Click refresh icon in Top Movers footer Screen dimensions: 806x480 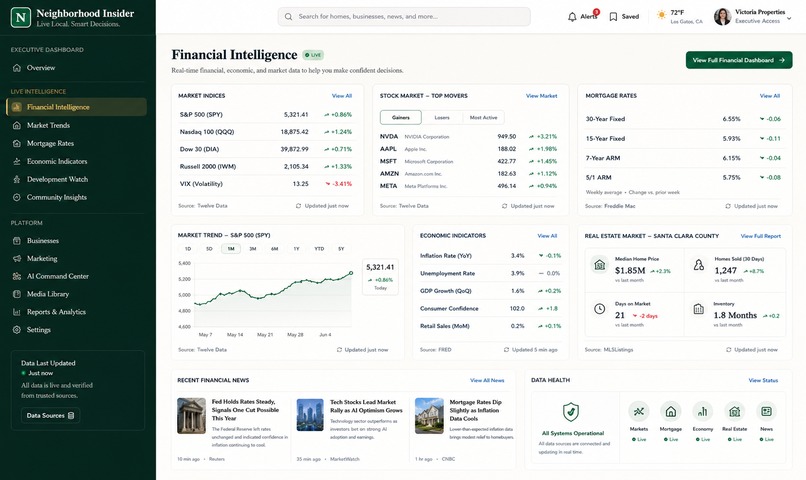[x=504, y=206]
